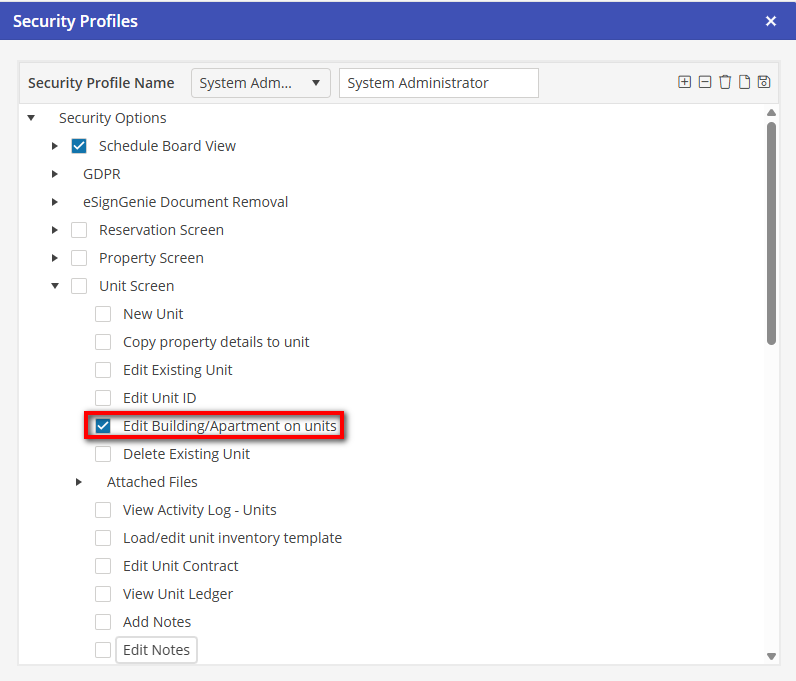This screenshot has height=681, width=796.
Task: Click the collapse all (minus) icon
Action: tap(705, 82)
